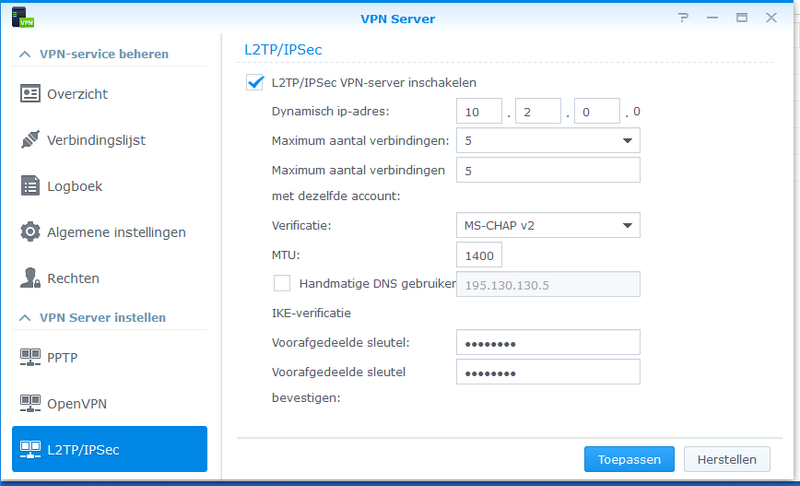Open the Verificatie MS-CHAP v2 dropdown
This screenshot has height=486, width=800.
[x=547, y=226]
